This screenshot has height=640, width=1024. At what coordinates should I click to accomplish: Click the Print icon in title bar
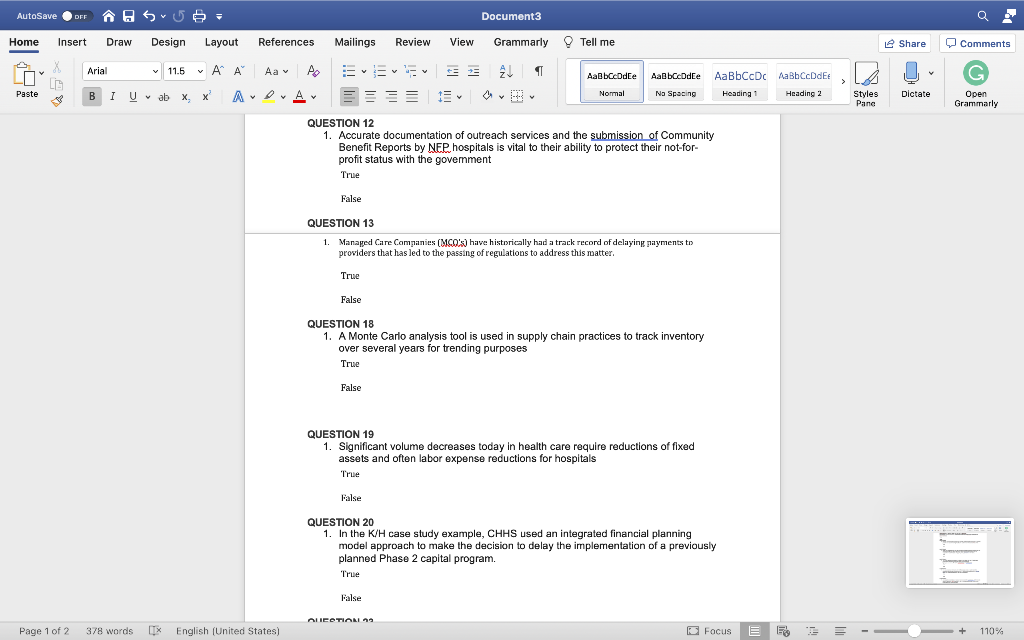coord(197,16)
